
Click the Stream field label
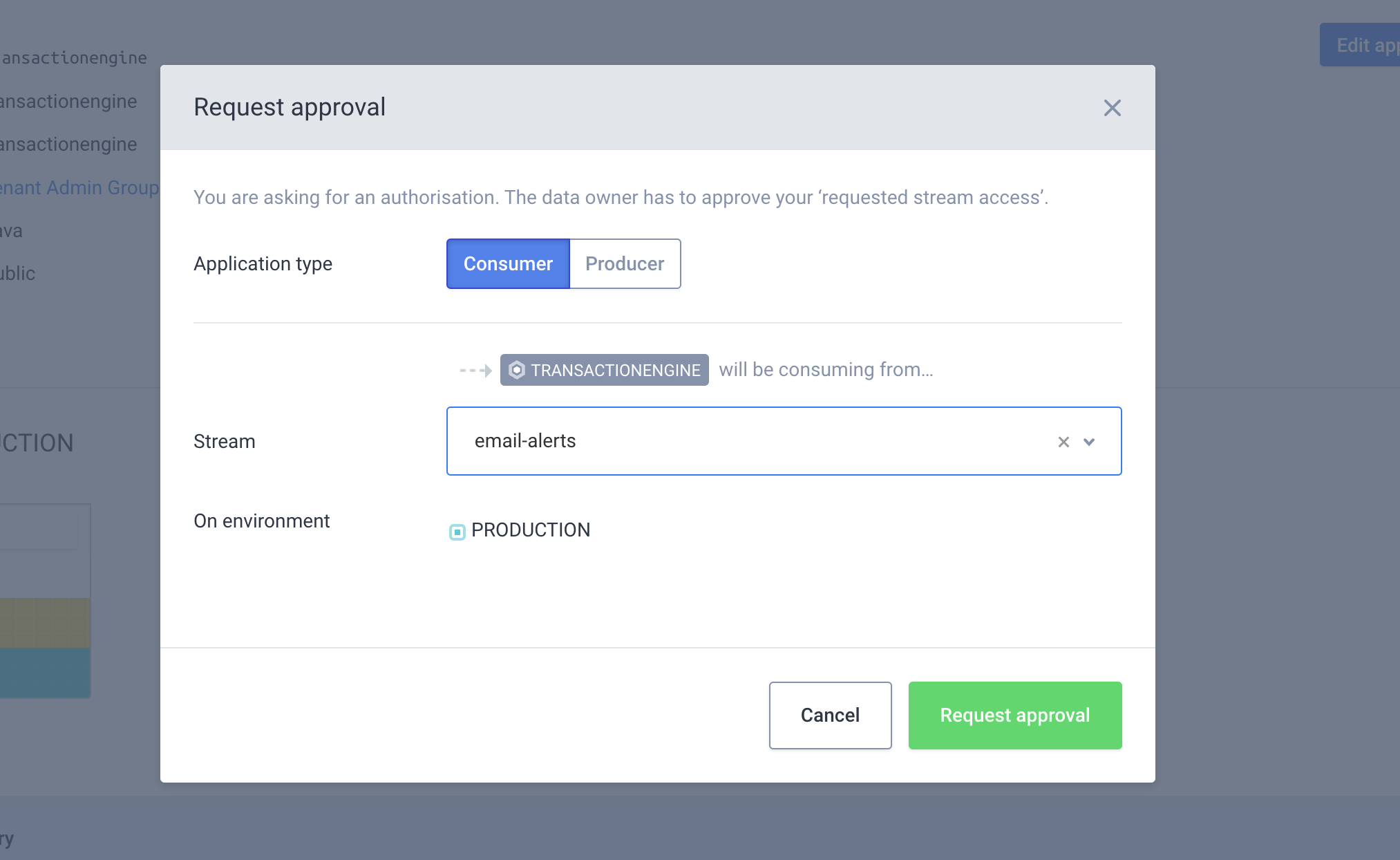point(225,441)
